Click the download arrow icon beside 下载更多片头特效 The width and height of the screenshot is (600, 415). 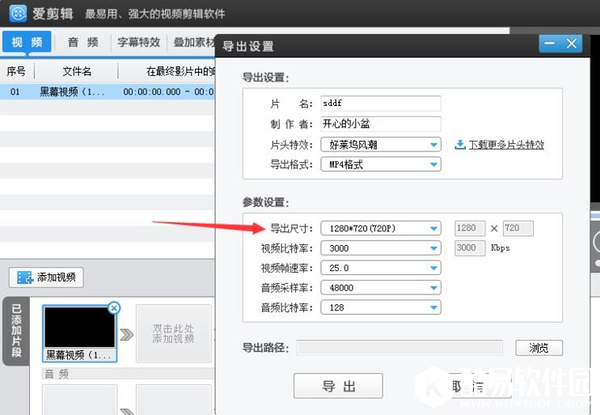tap(459, 144)
